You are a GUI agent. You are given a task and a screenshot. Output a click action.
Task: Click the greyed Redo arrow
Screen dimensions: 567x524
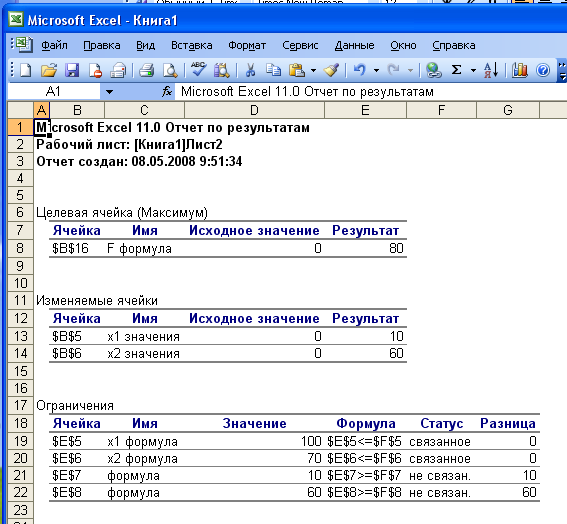[x=393, y=70]
